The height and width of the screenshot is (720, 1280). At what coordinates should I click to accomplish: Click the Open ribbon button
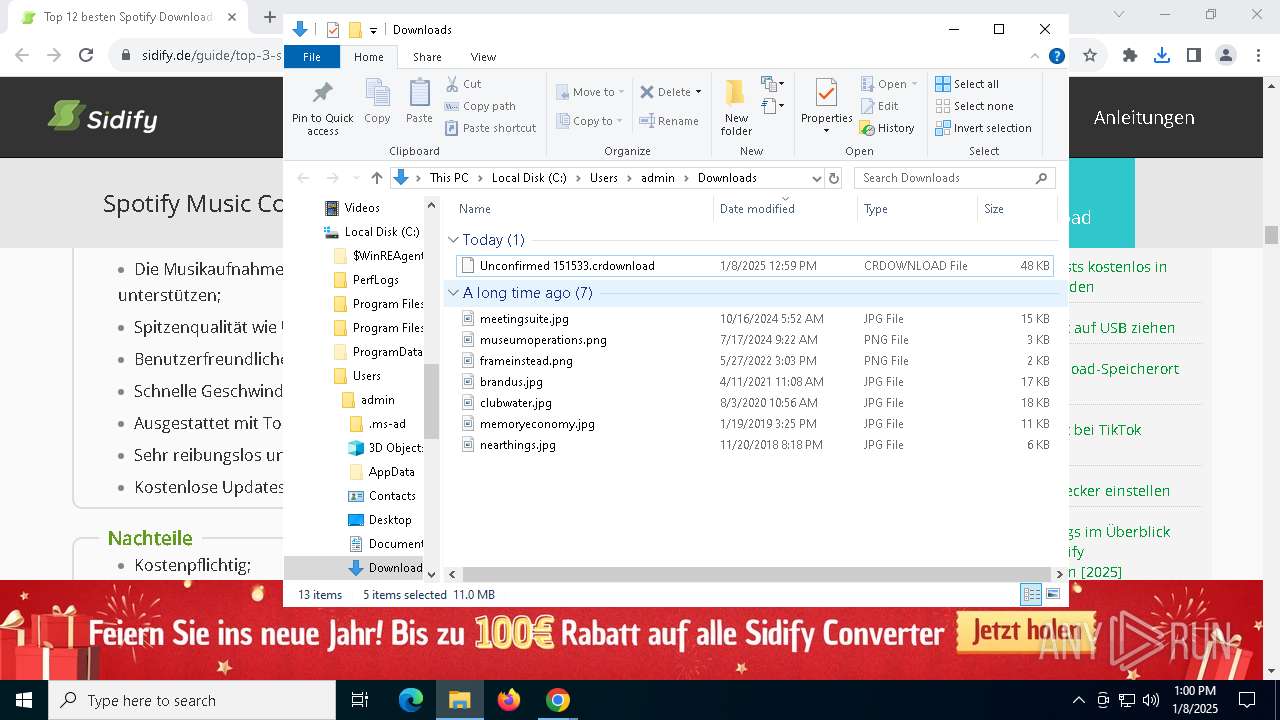pyautogui.click(x=888, y=84)
